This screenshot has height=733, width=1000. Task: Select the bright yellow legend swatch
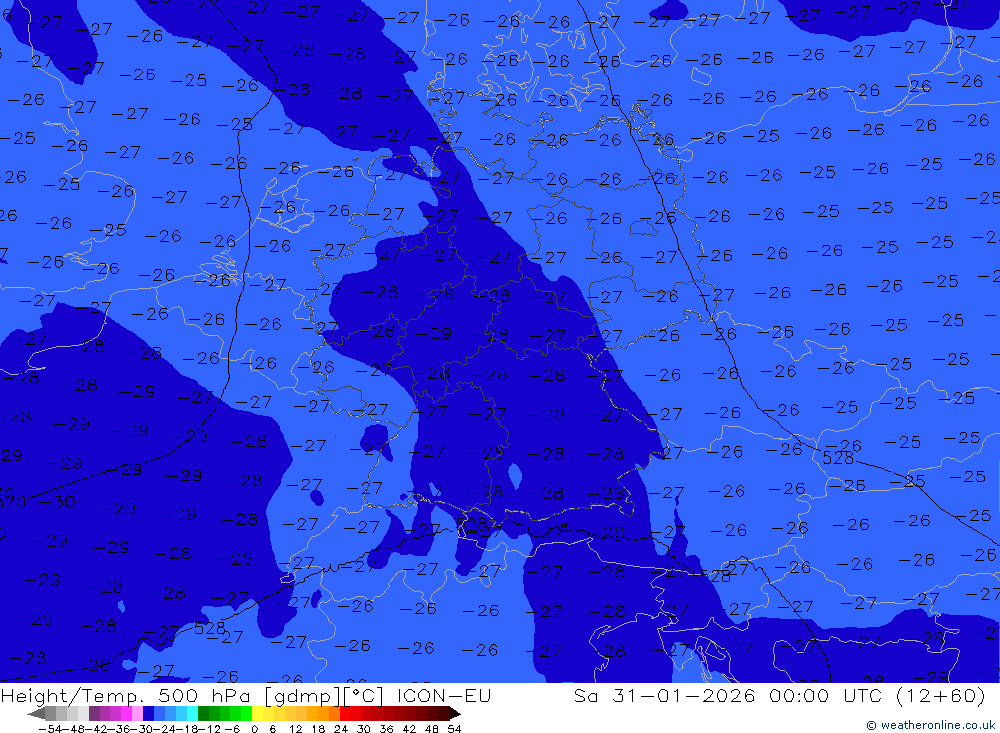[258, 714]
